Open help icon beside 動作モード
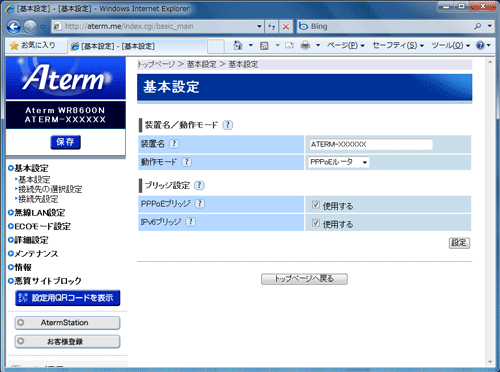Viewport: 500px width, 372px height. click(186, 162)
